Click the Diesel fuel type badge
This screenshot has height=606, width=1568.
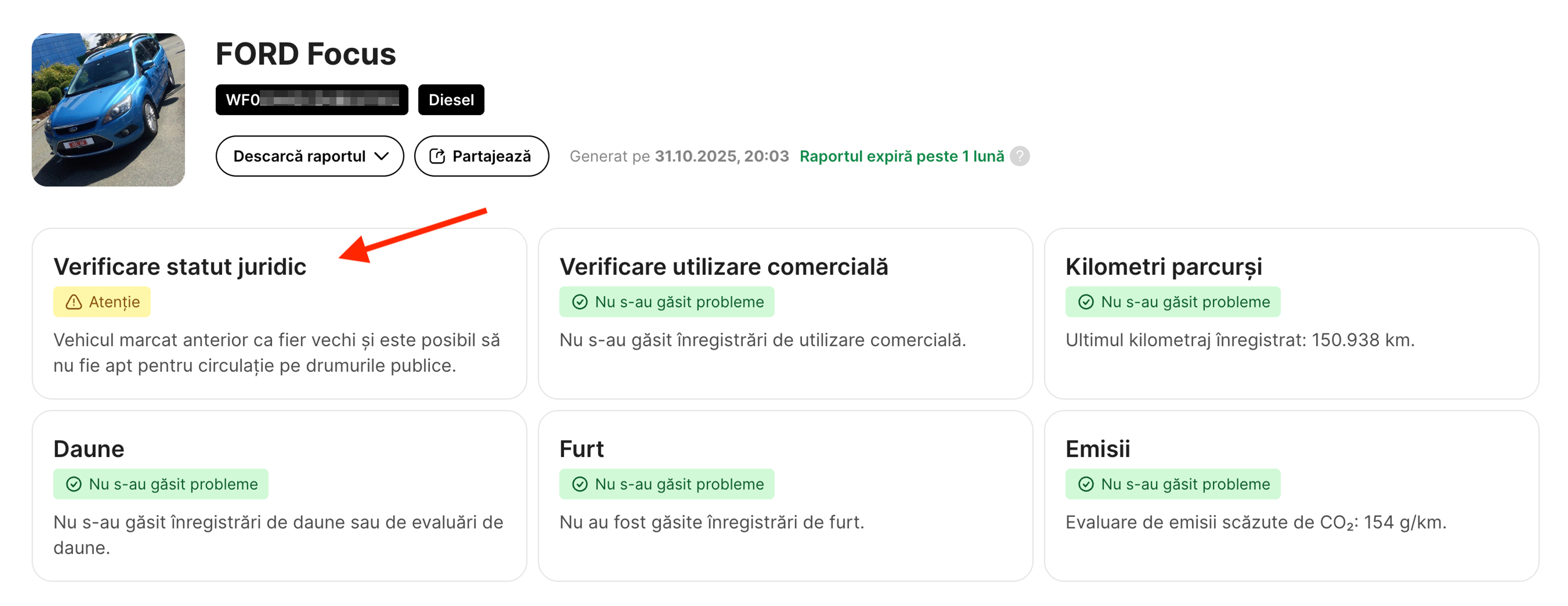tap(450, 99)
